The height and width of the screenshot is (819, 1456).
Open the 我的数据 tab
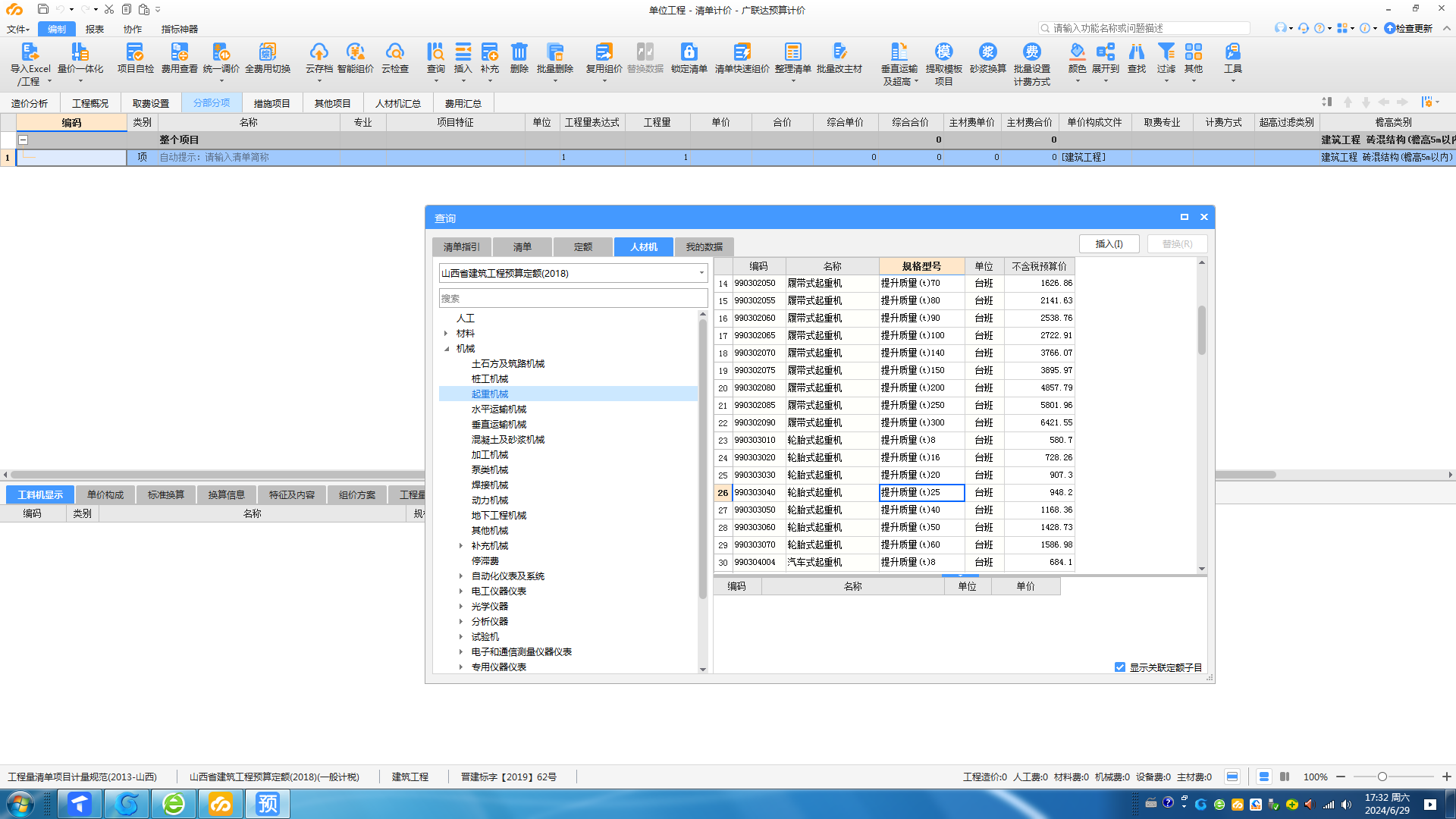point(704,246)
